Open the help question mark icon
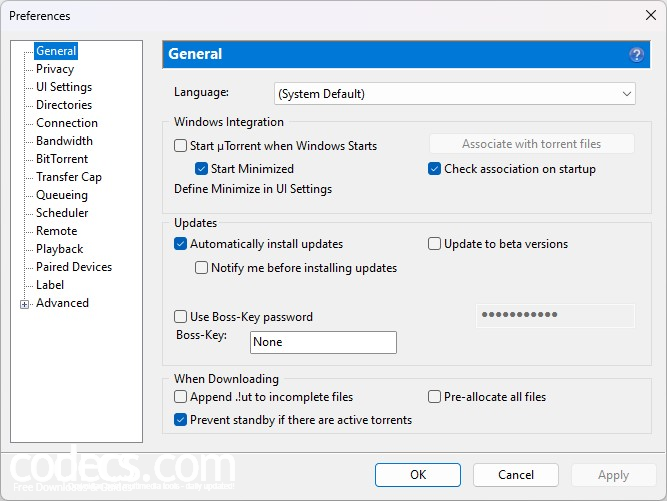Image resolution: width=667 pixels, height=501 pixels. tap(636, 54)
